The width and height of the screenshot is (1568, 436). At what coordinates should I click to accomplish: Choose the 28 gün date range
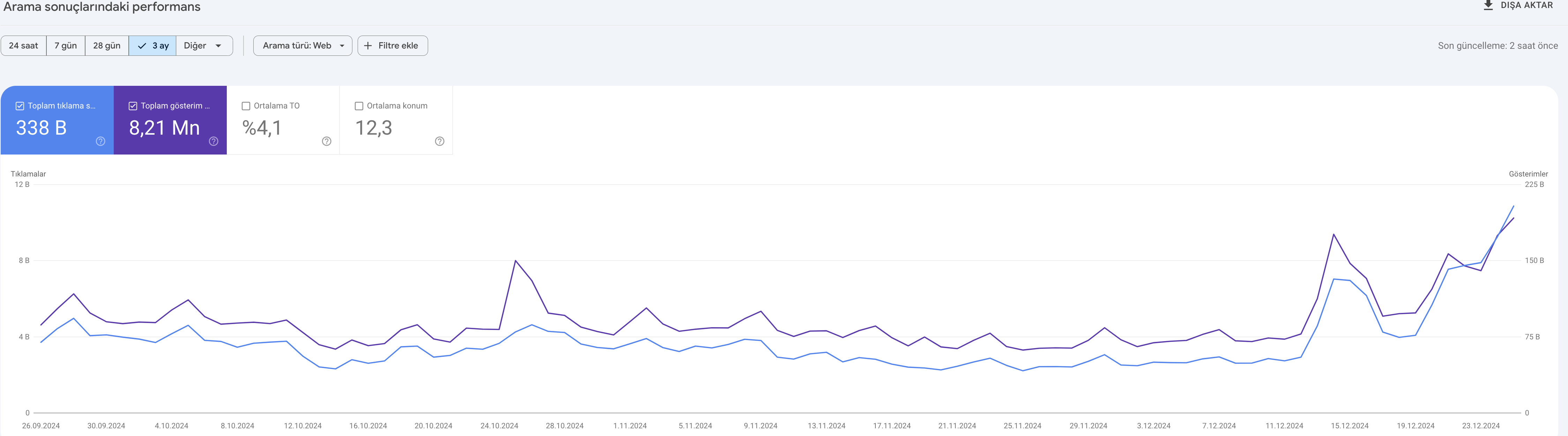[106, 46]
